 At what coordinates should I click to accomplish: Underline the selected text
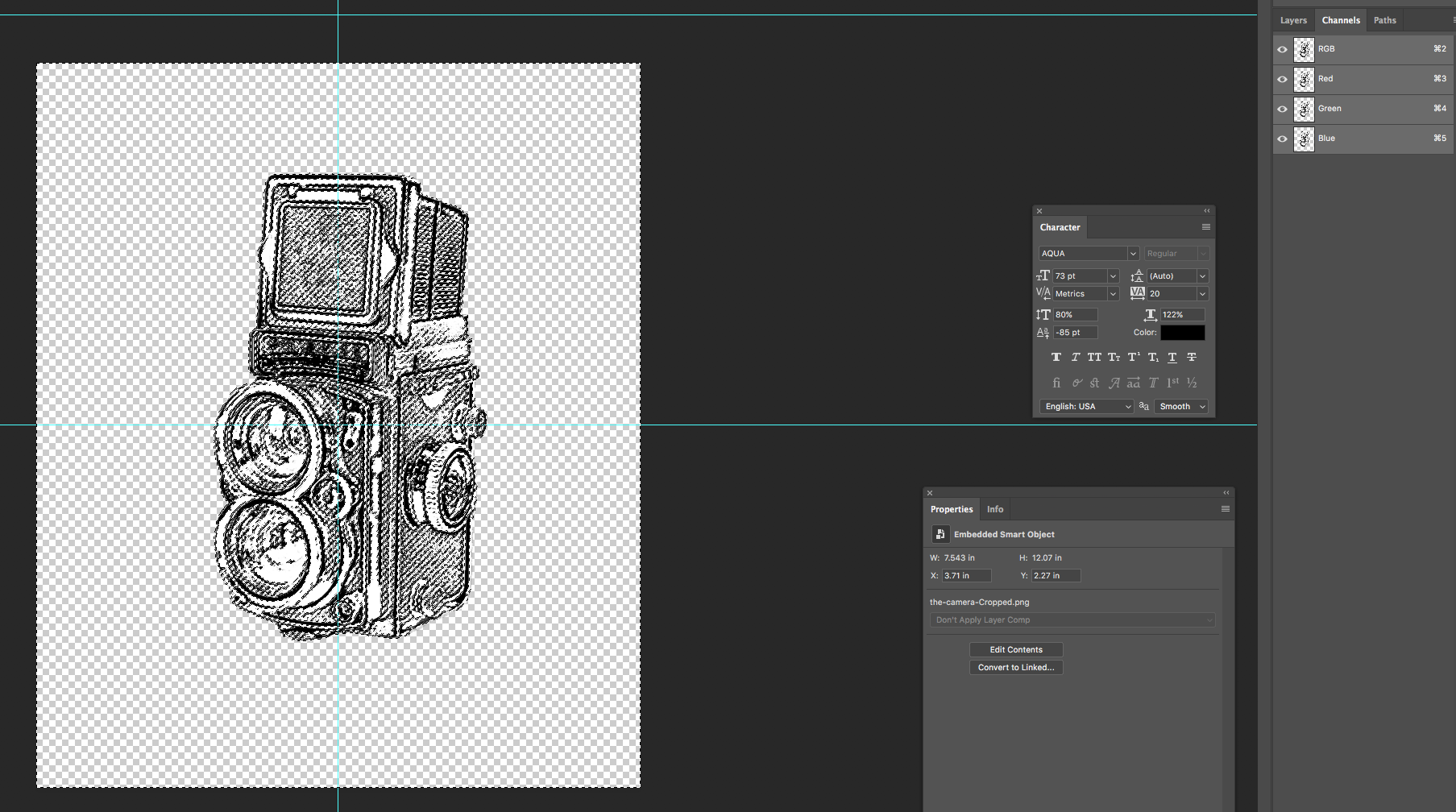[1172, 357]
